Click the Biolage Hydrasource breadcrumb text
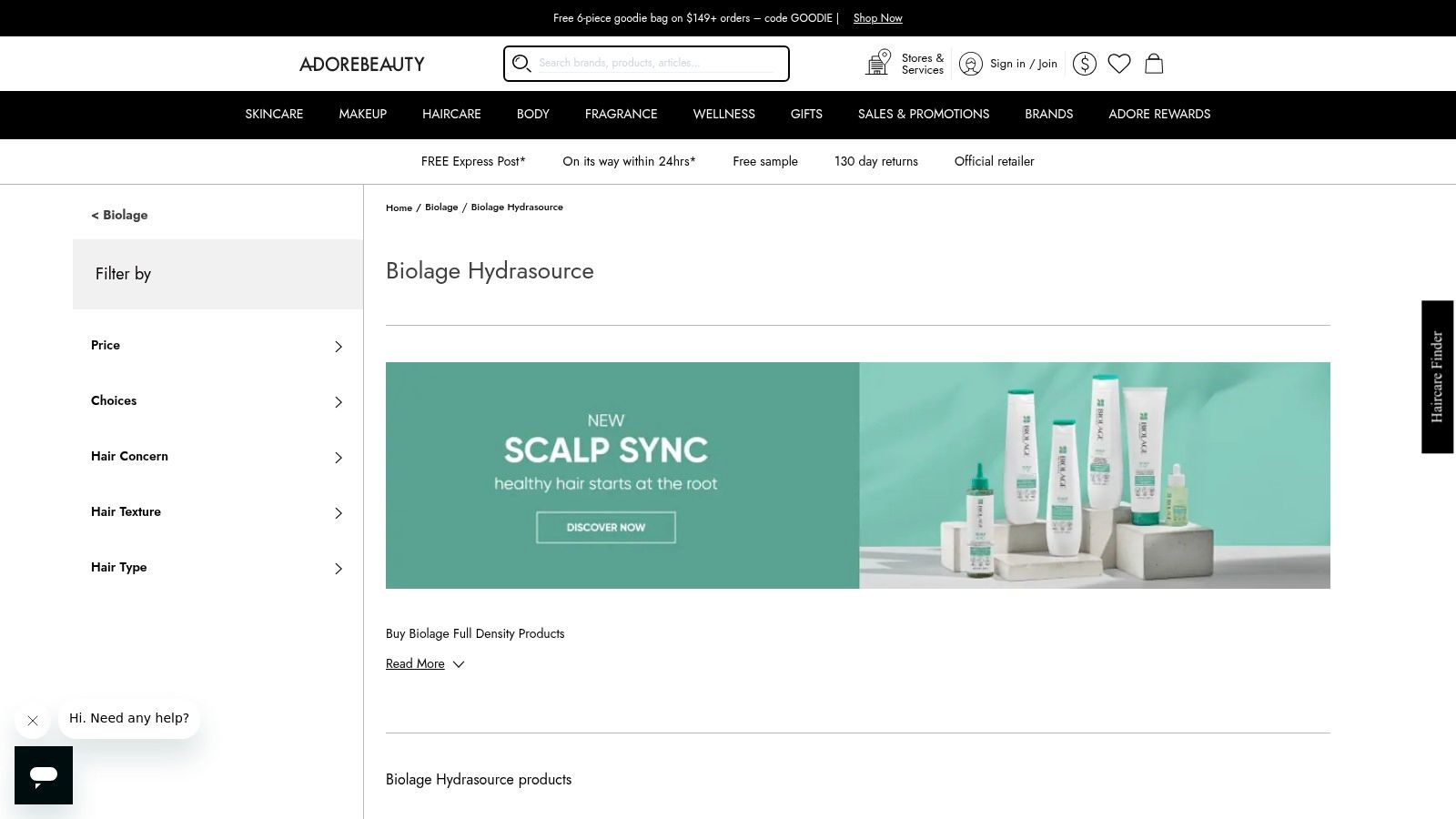 click(517, 207)
